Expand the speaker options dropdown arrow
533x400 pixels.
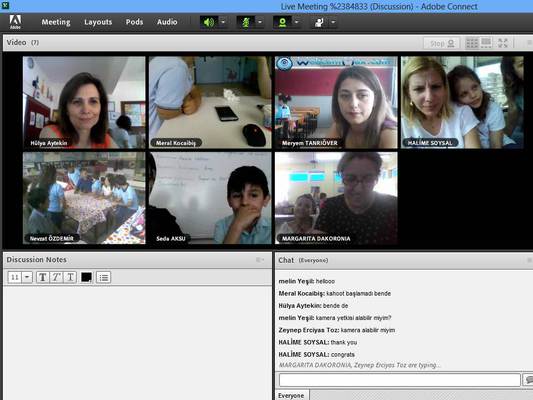click(x=223, y=22)
